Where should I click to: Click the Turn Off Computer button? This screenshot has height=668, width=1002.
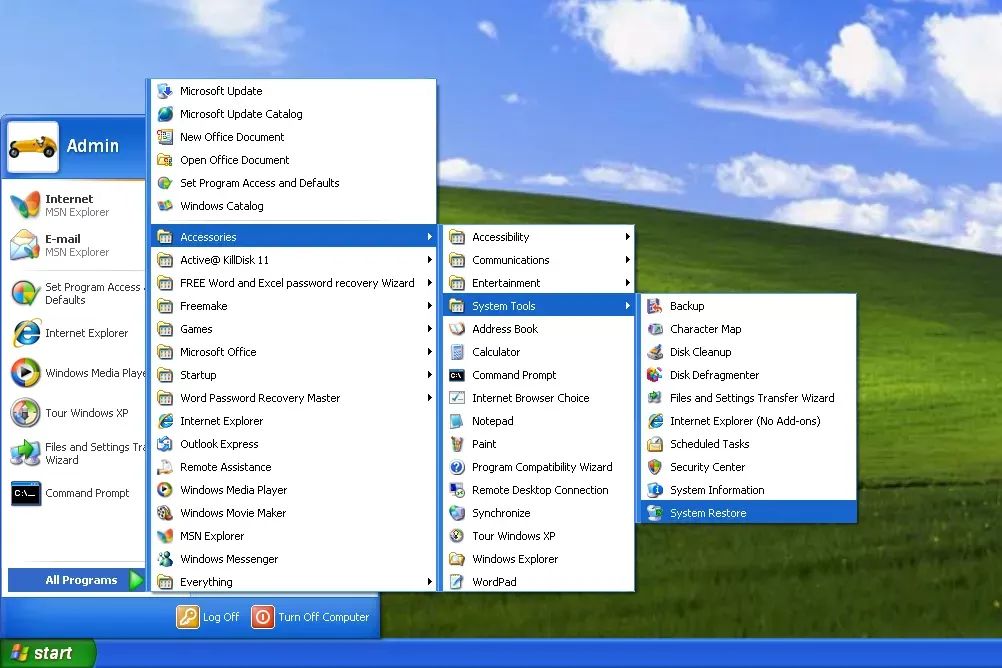pyautogui.click(x=311, y=617)
